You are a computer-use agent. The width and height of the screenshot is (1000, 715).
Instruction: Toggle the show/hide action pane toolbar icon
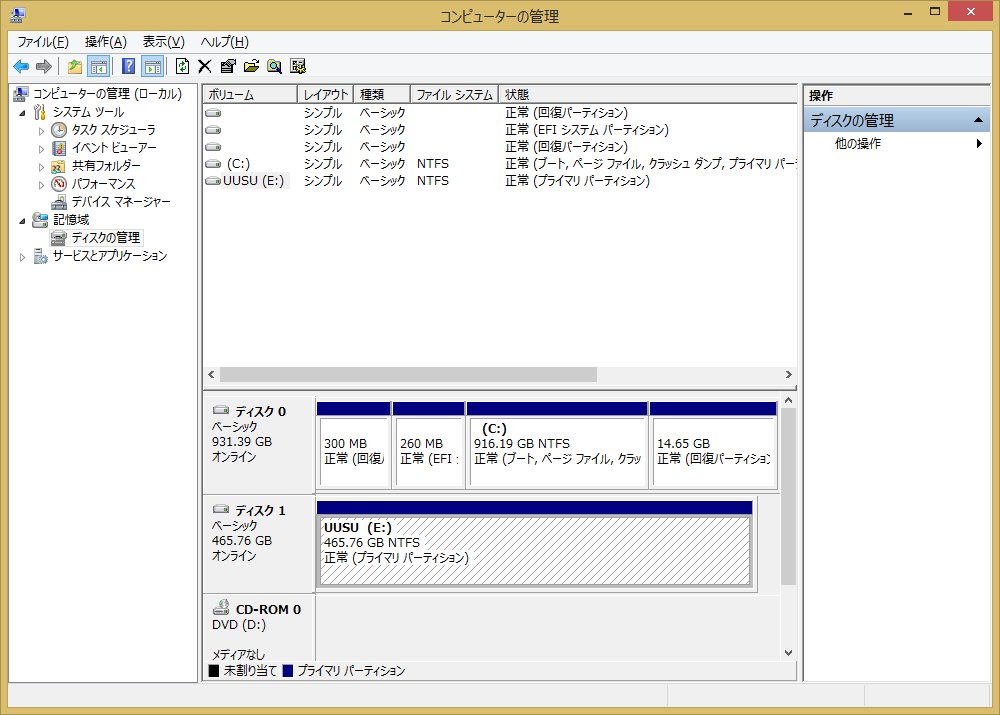click(152, 66)
